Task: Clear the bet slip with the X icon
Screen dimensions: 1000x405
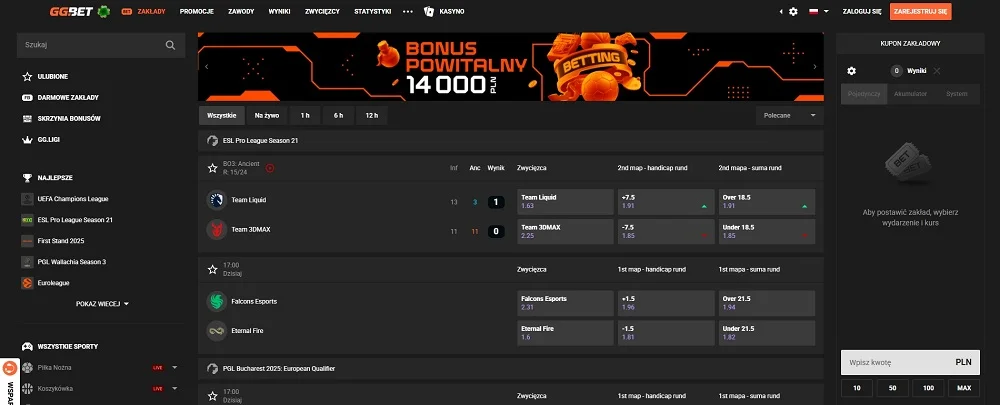Action: tap(937, 71)
